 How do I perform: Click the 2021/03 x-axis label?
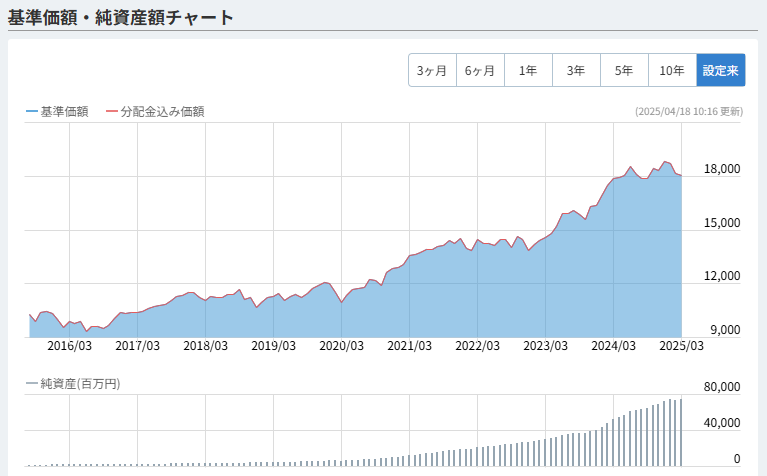pyautogui.click(x=409, y=346)
